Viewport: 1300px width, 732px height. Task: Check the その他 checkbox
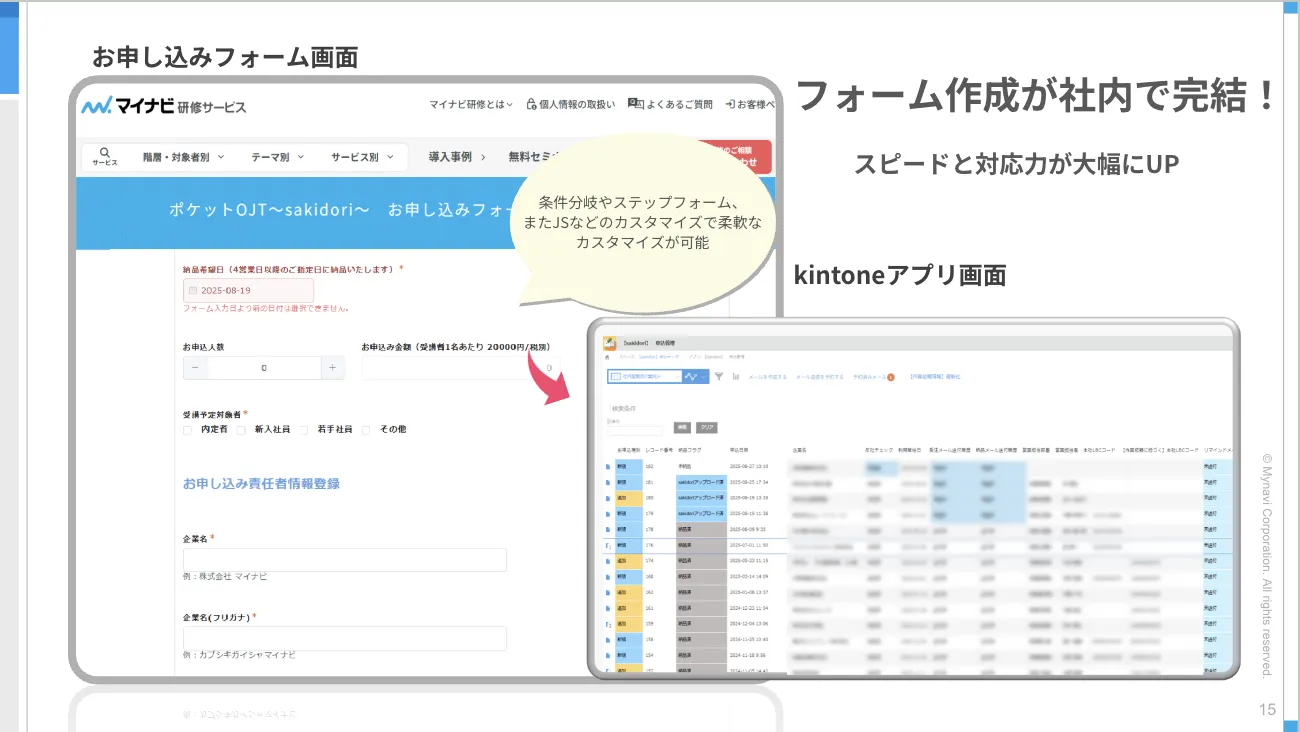(368, 430)
